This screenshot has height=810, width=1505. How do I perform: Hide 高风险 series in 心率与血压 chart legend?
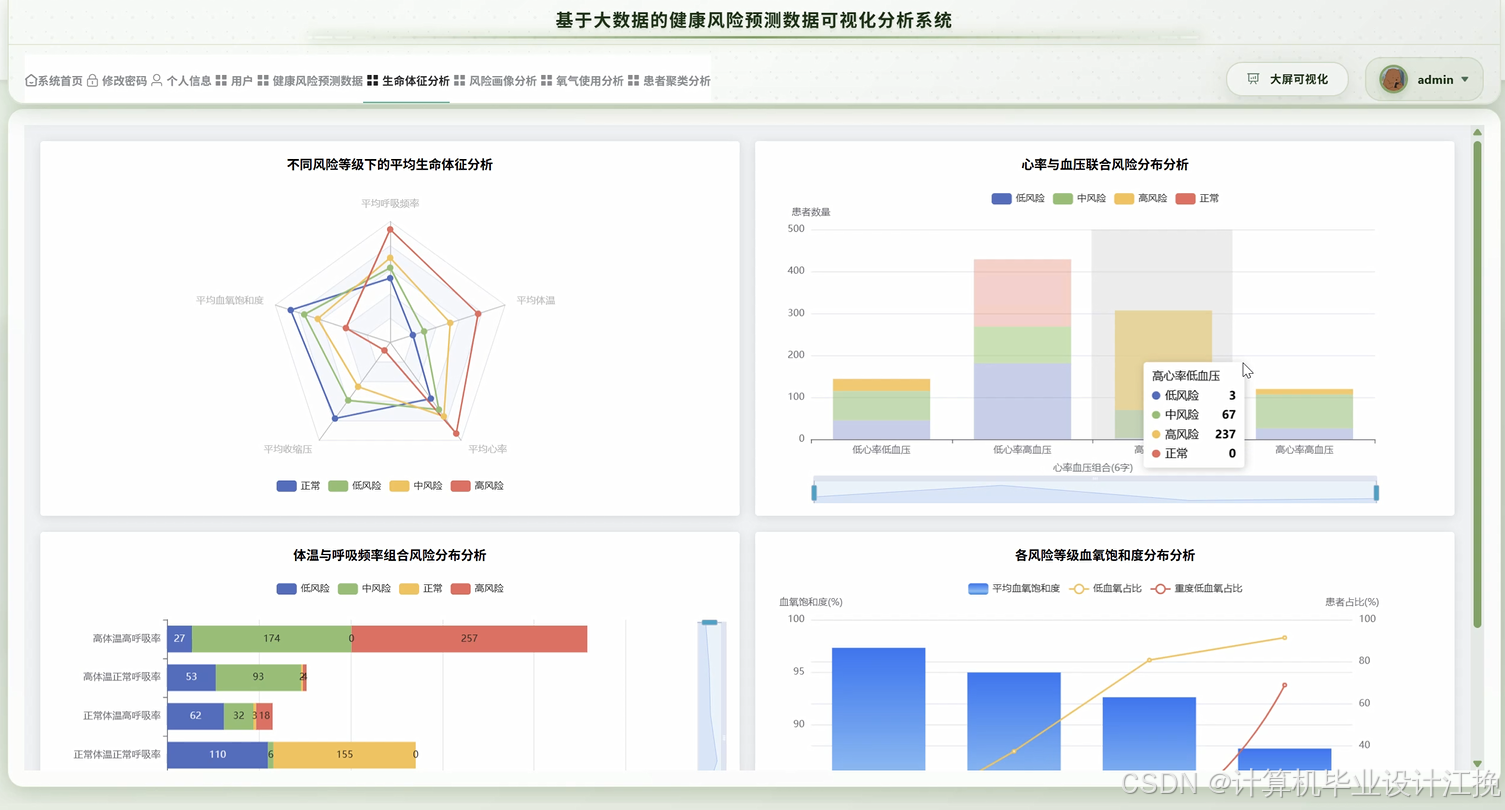click(1141, 198)
